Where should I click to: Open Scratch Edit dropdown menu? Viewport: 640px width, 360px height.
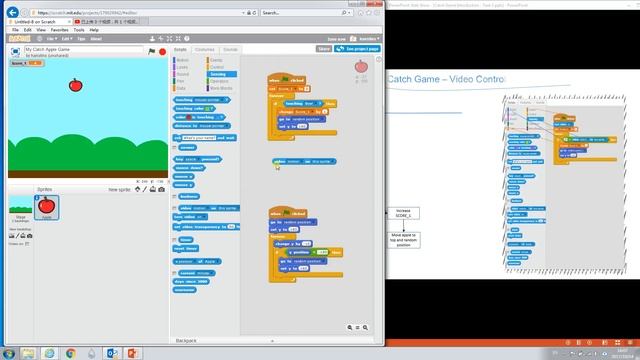[x=67, y=39]
